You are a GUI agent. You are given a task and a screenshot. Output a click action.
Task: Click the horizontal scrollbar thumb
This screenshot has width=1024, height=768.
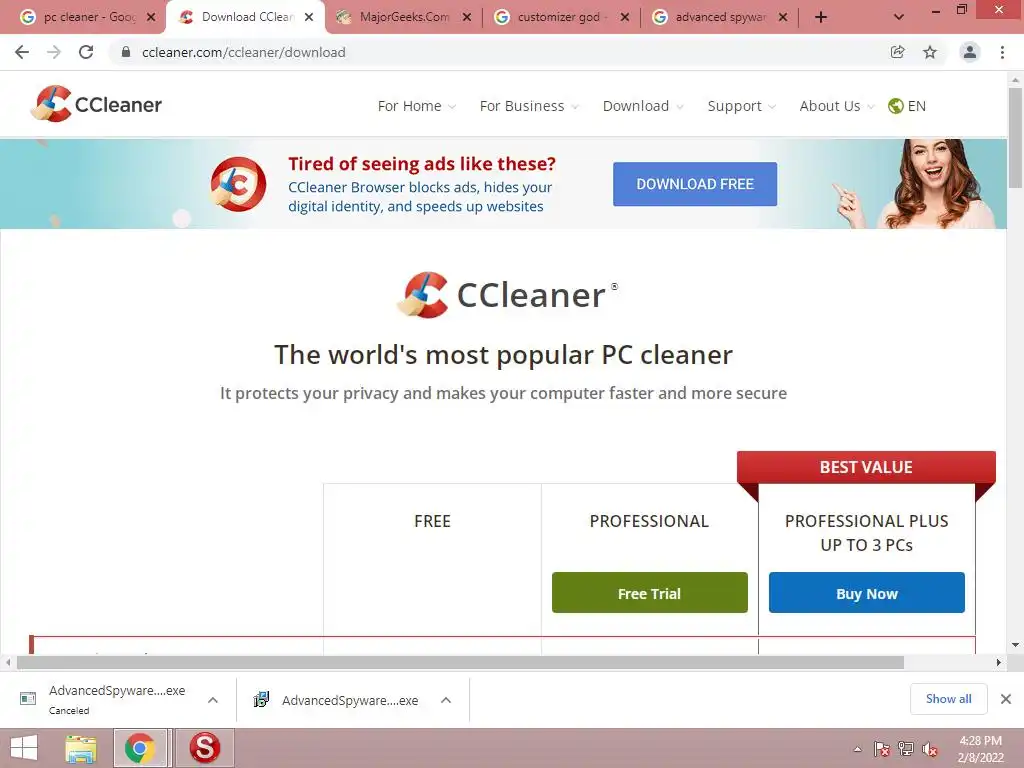(x=460, y=663)
